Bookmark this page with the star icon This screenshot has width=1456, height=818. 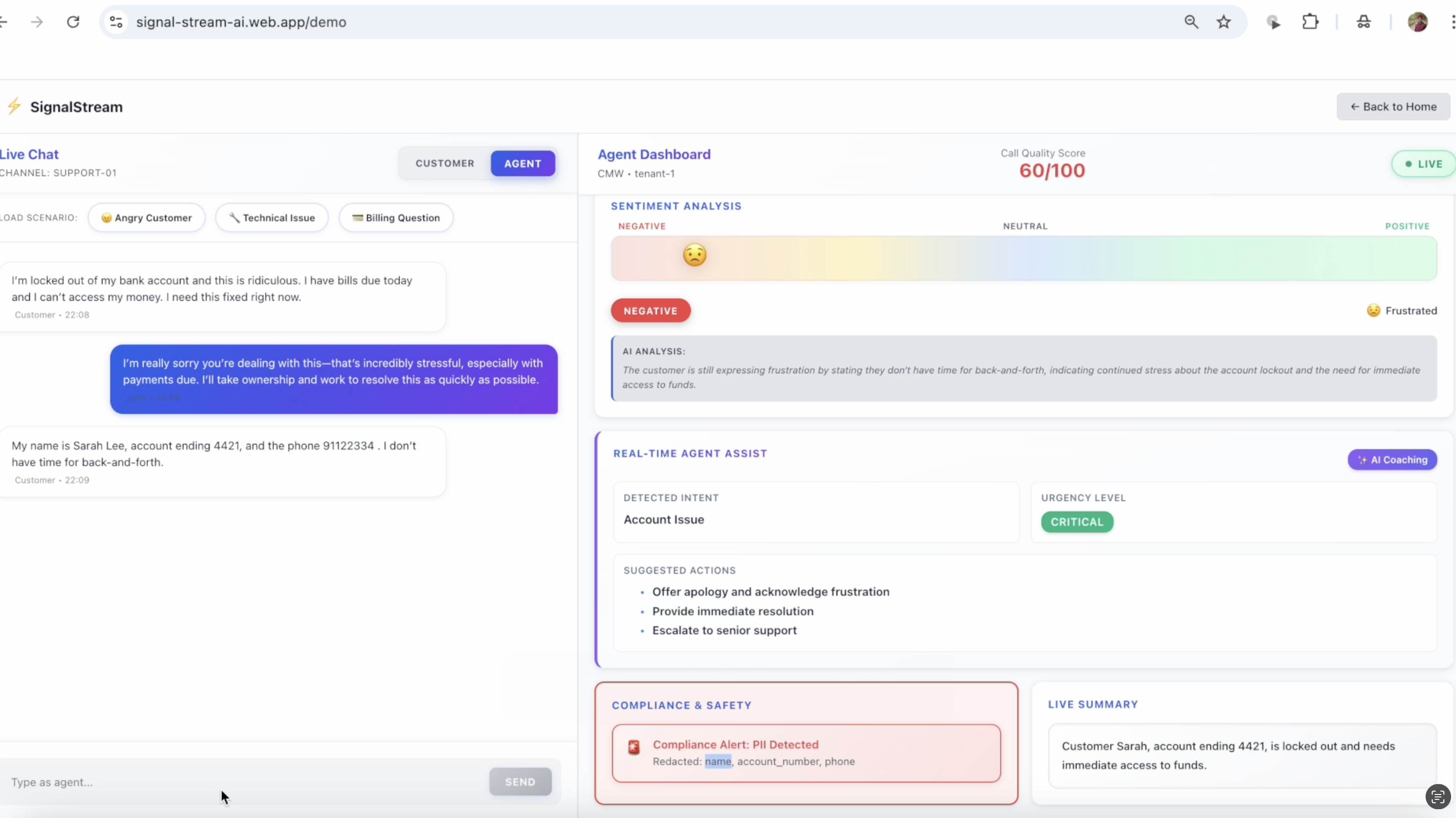click(x=1224, y=22)
